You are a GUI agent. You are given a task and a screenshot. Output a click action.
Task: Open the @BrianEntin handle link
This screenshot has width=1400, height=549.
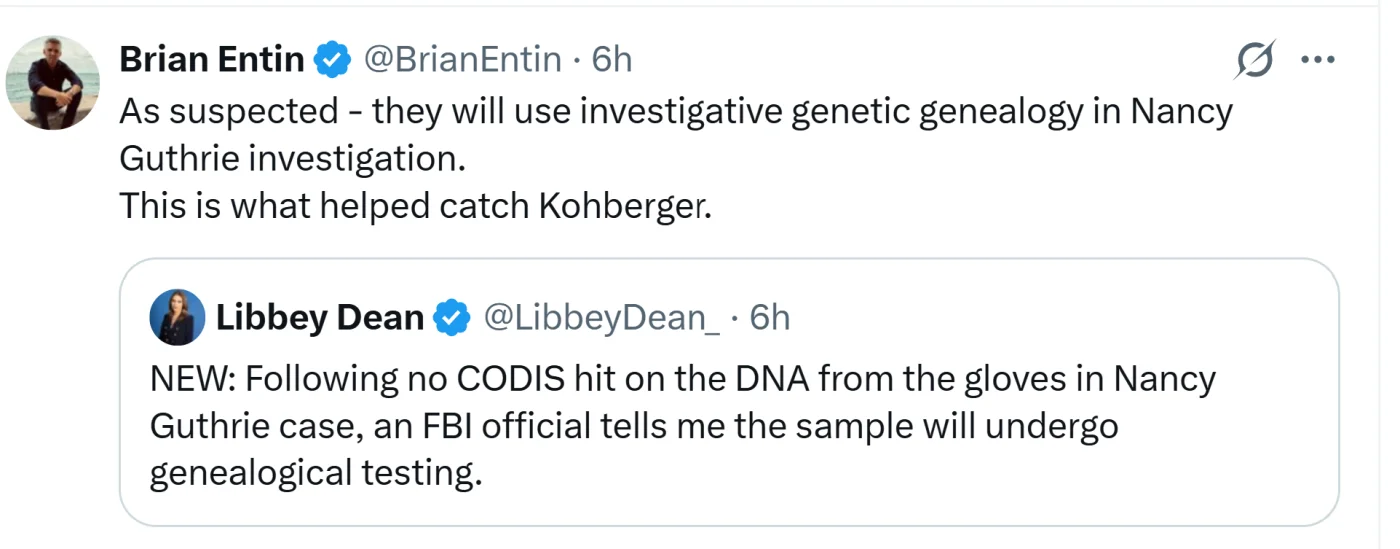[x=461, y=60]
